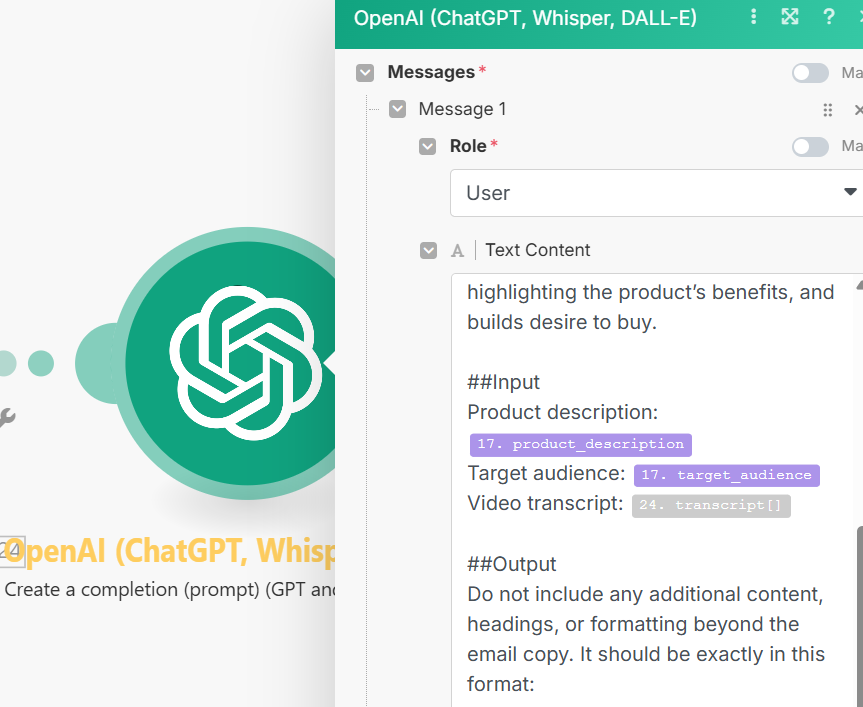The image size is (863, 707).
Task: Click the Text Content scroll-up arrow
Action: click(860, 285)
